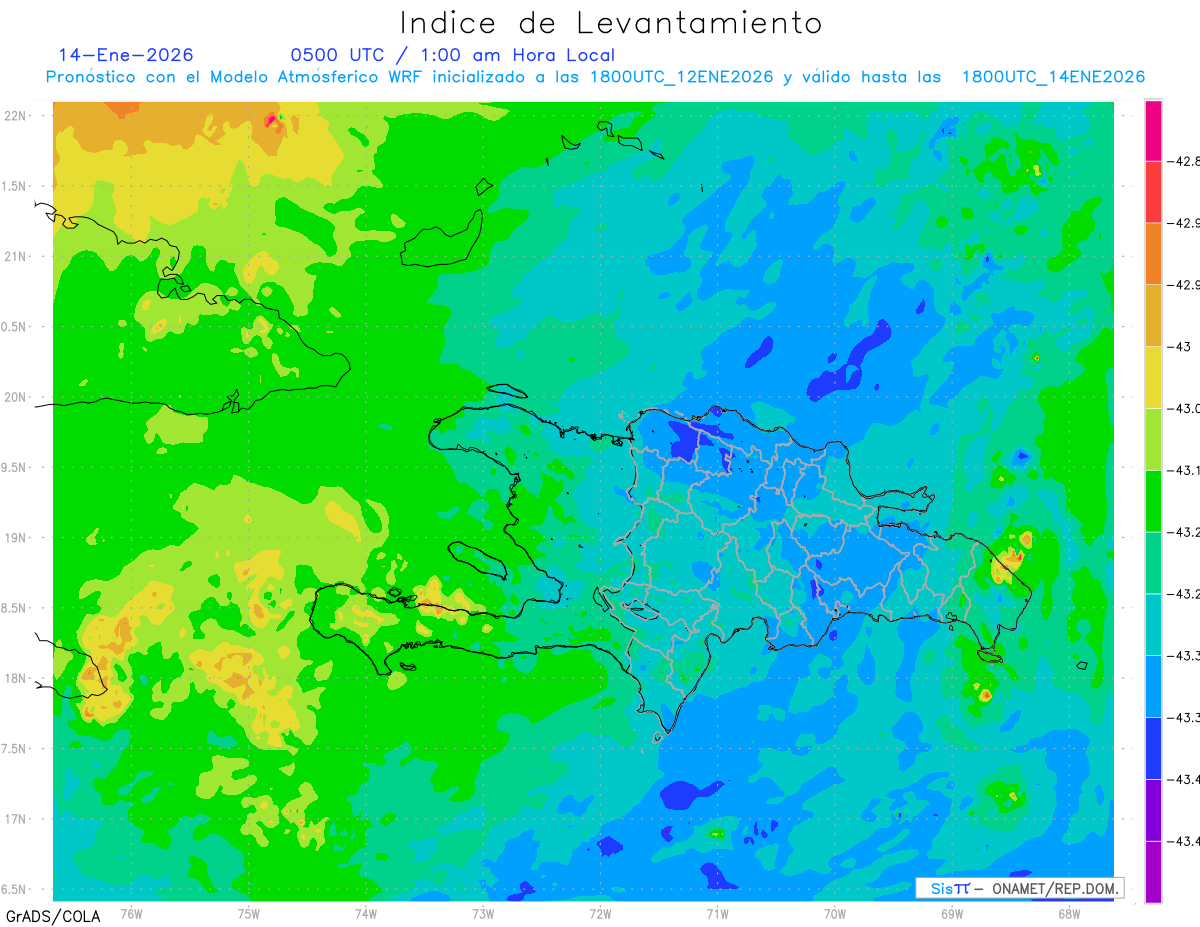The height and width of the screenshot is (927, 1200).
Task: Click the title 'Indice de Levantamiento'
Action: pyautogui.click(x=611, y=23)
